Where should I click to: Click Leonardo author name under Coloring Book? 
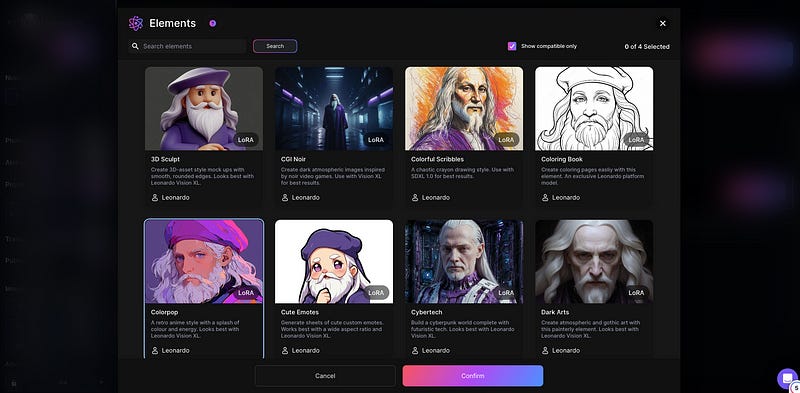(x=566, y=198)
